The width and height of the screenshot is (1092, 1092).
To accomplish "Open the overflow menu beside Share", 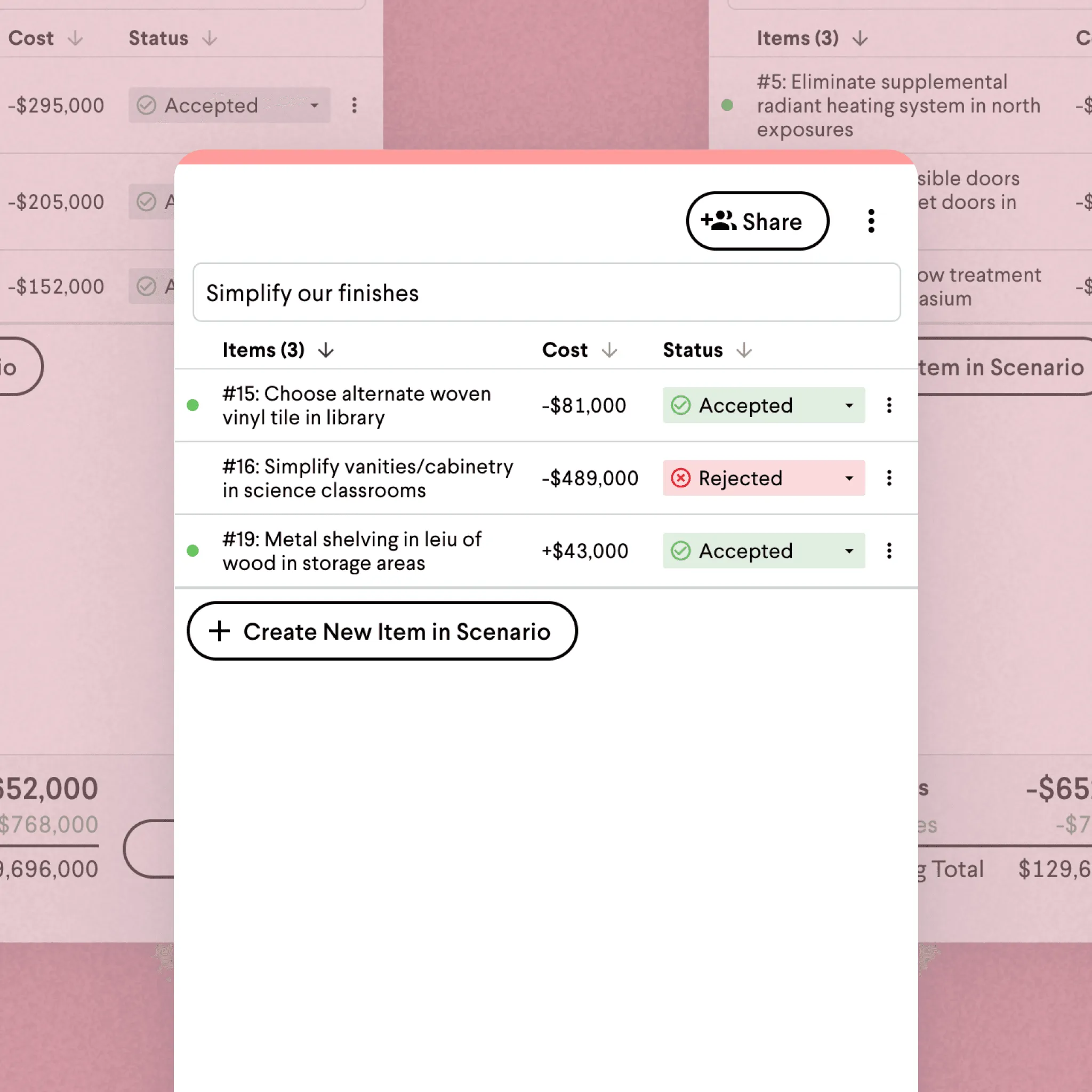I will (x=870, y=221).
